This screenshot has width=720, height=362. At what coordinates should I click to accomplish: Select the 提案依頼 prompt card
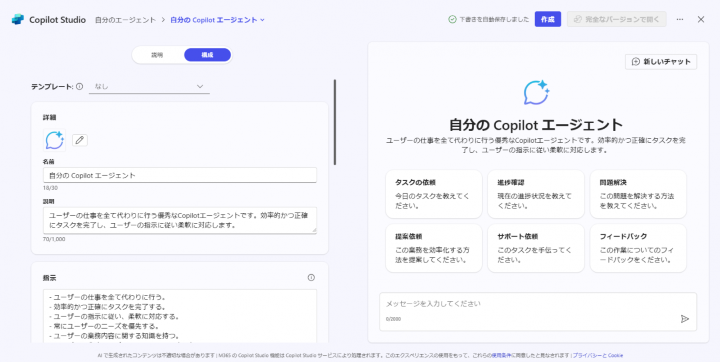(434, 248)
